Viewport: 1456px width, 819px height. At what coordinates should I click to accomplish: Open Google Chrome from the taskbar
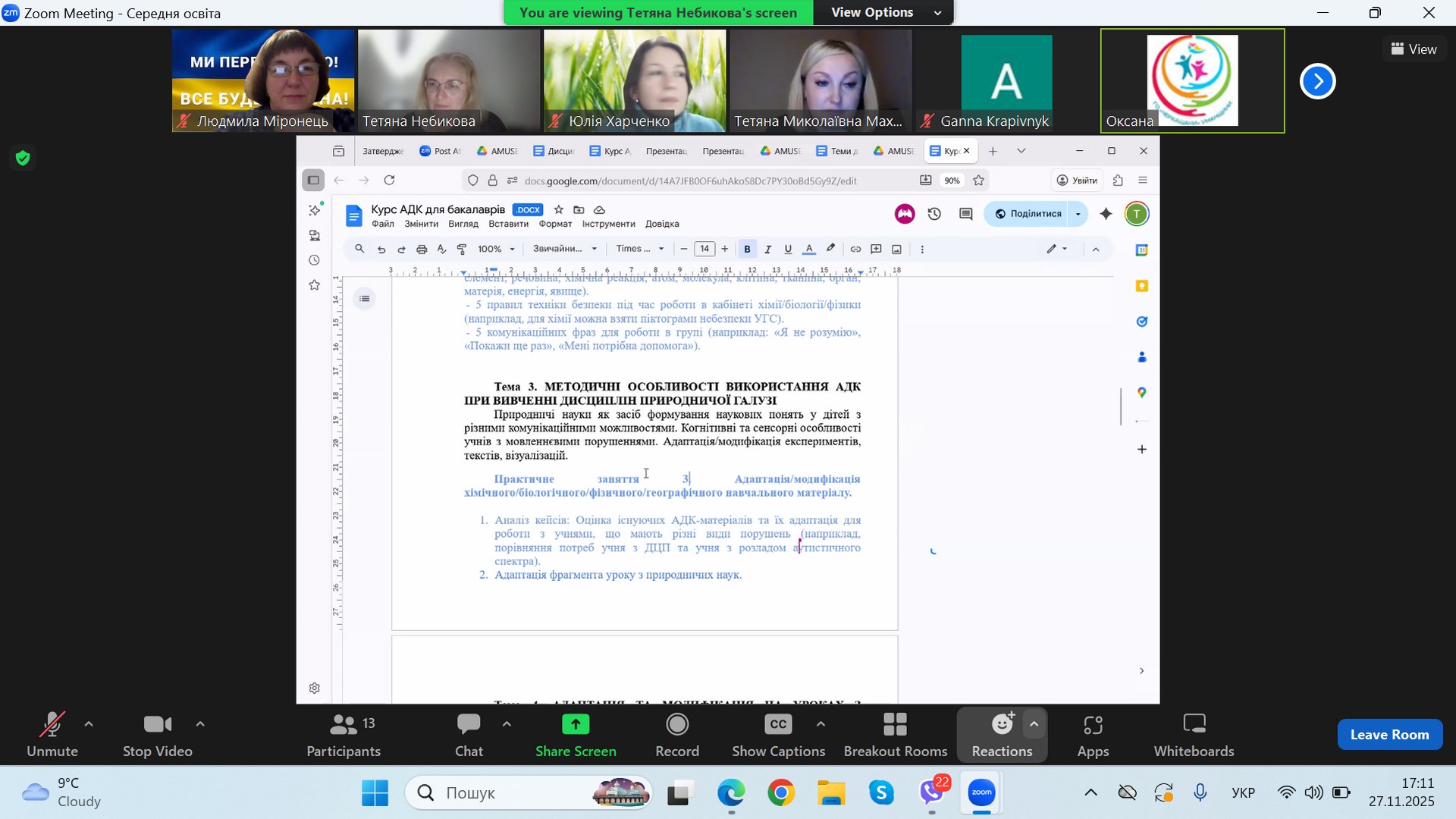(780, 793)
